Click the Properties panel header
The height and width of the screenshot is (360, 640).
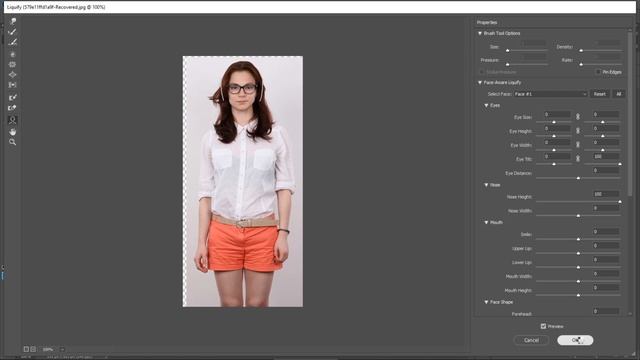point(487,22)
